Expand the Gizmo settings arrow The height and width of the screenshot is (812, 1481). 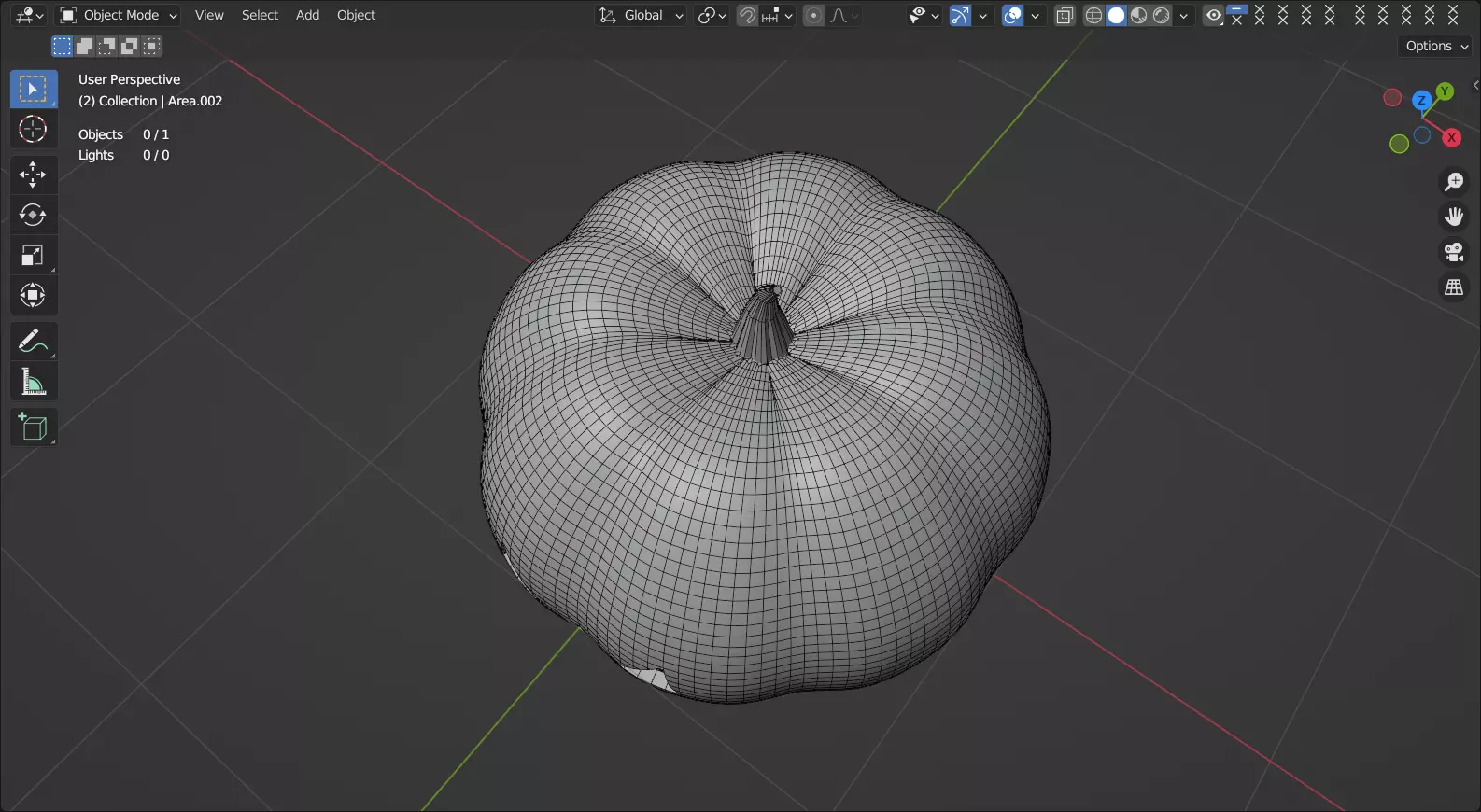coord(982,15)
